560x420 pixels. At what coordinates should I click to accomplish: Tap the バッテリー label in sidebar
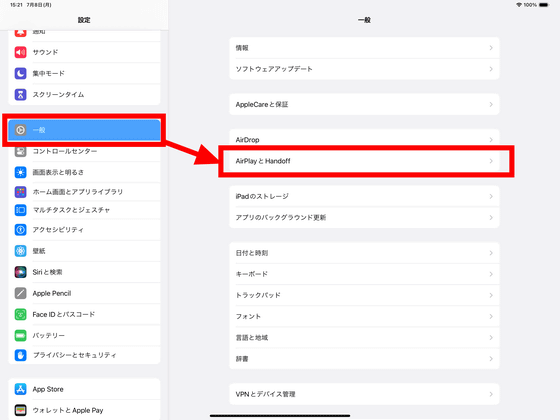[49, 336]
